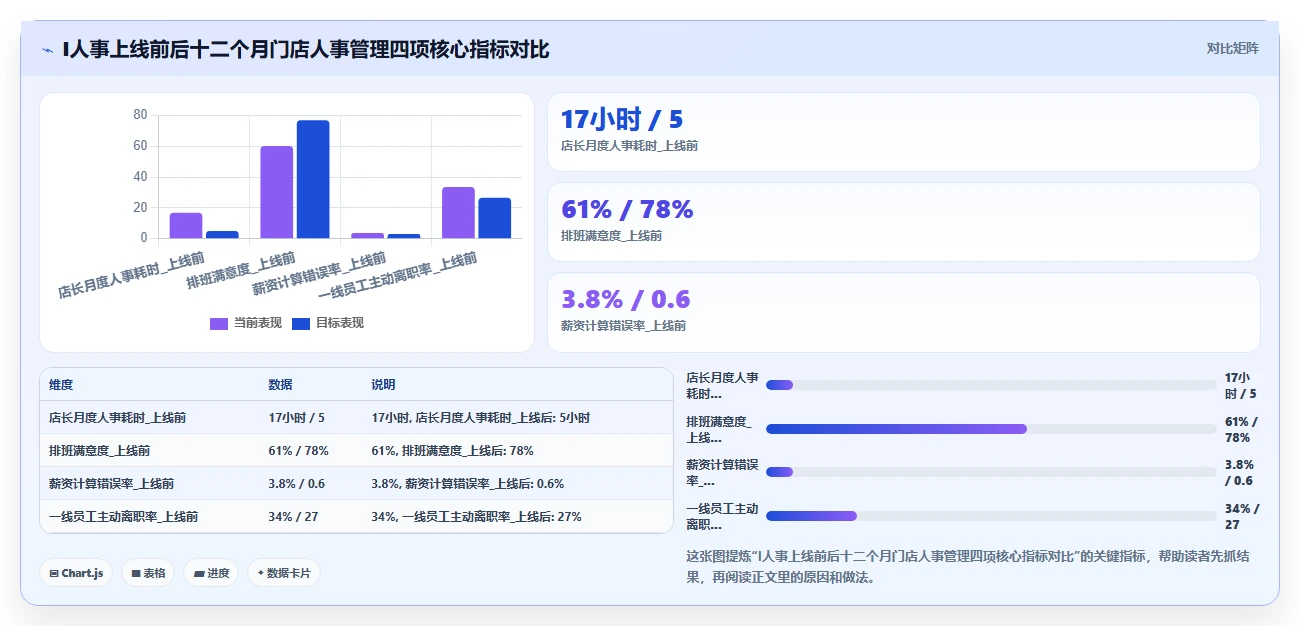
Task: Click table data cell 34% / 27
Action: pyautogui.click(x=293, y=517)
